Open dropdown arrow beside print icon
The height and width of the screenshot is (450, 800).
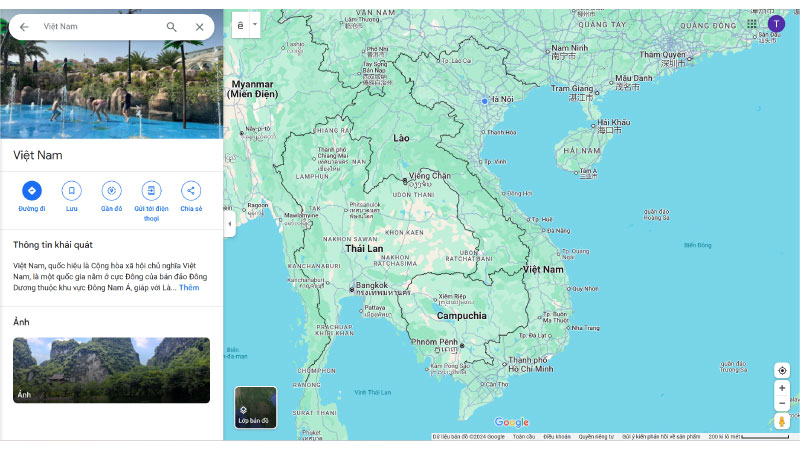pyautogui.click(x=255, y=24)
